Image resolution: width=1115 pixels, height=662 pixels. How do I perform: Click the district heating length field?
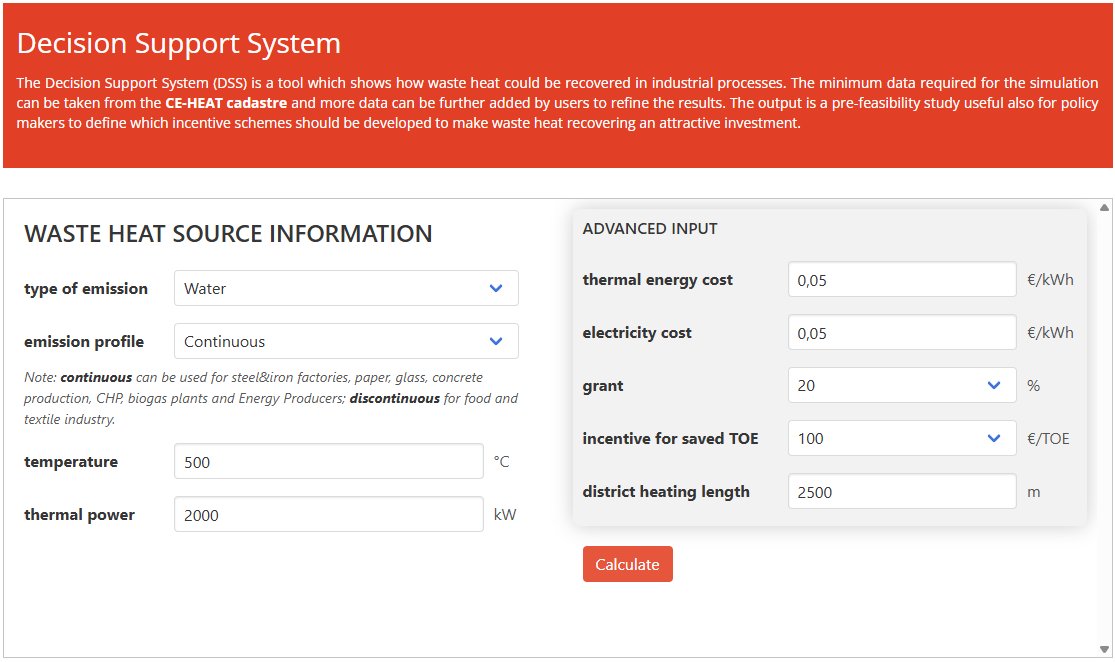click(900, 490)
